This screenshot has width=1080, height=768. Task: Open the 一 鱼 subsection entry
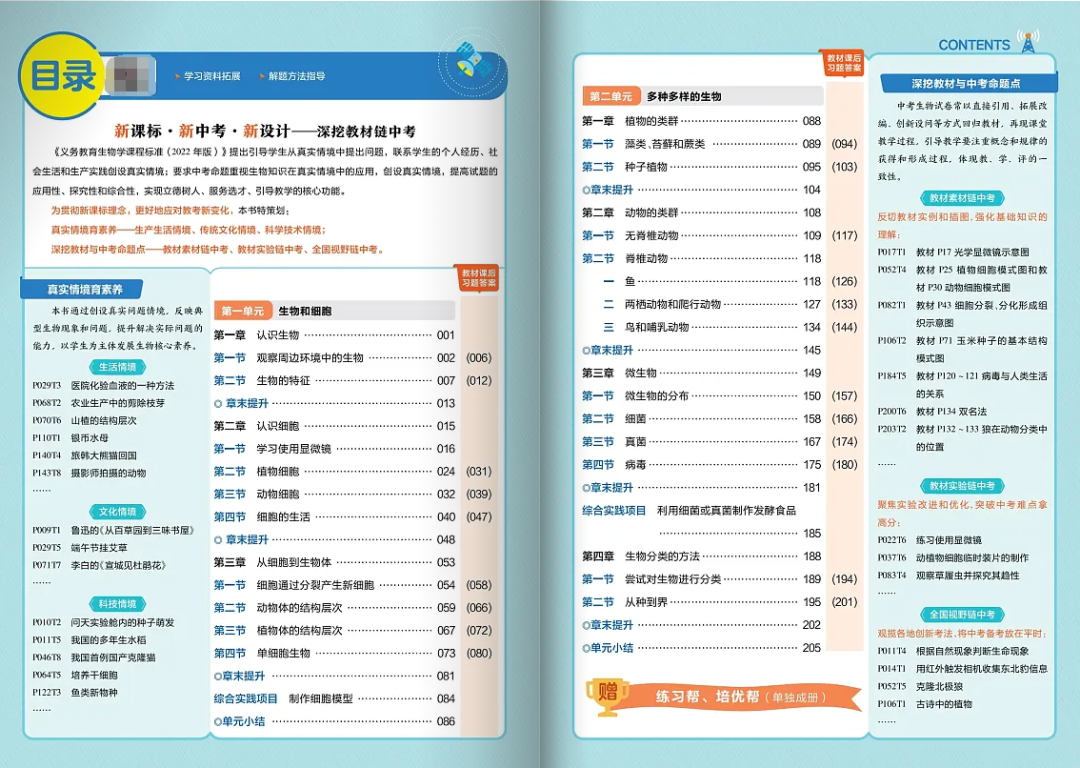[x=712, y=282]
